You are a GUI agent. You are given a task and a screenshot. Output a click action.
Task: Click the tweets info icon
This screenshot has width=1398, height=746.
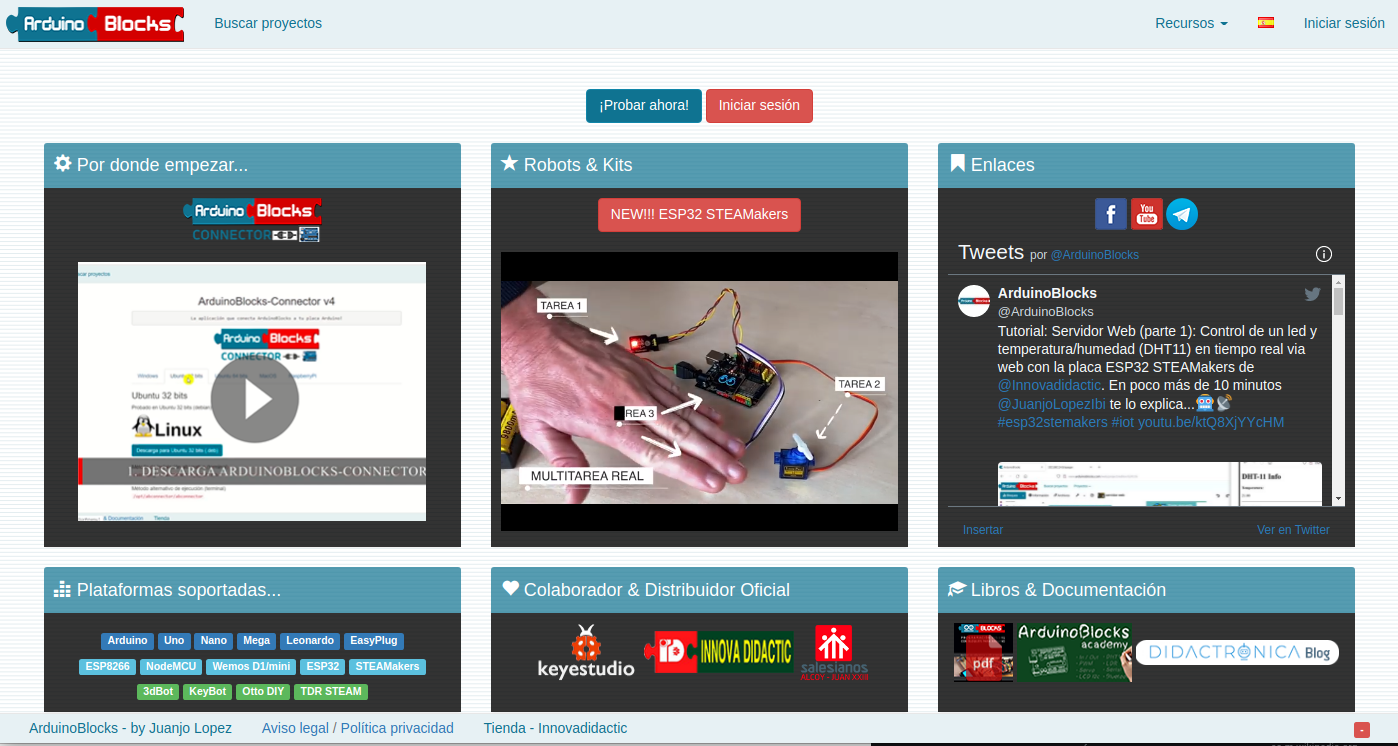[x=1324, y=254]
